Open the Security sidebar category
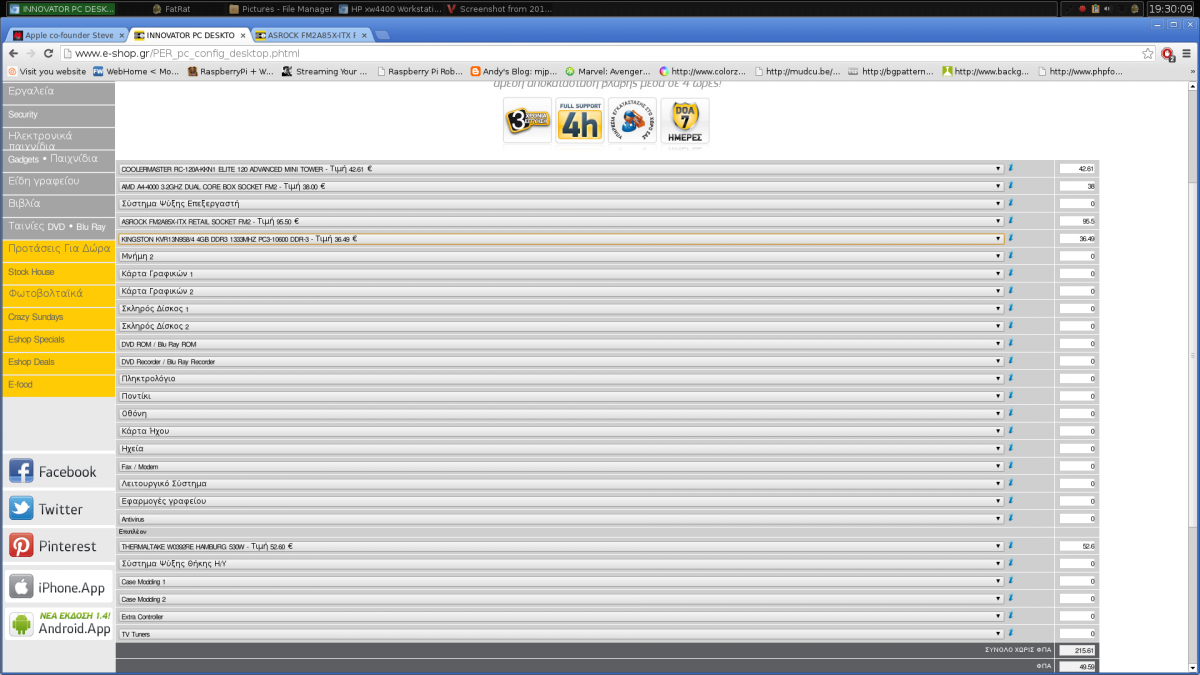 pos(58,115)
